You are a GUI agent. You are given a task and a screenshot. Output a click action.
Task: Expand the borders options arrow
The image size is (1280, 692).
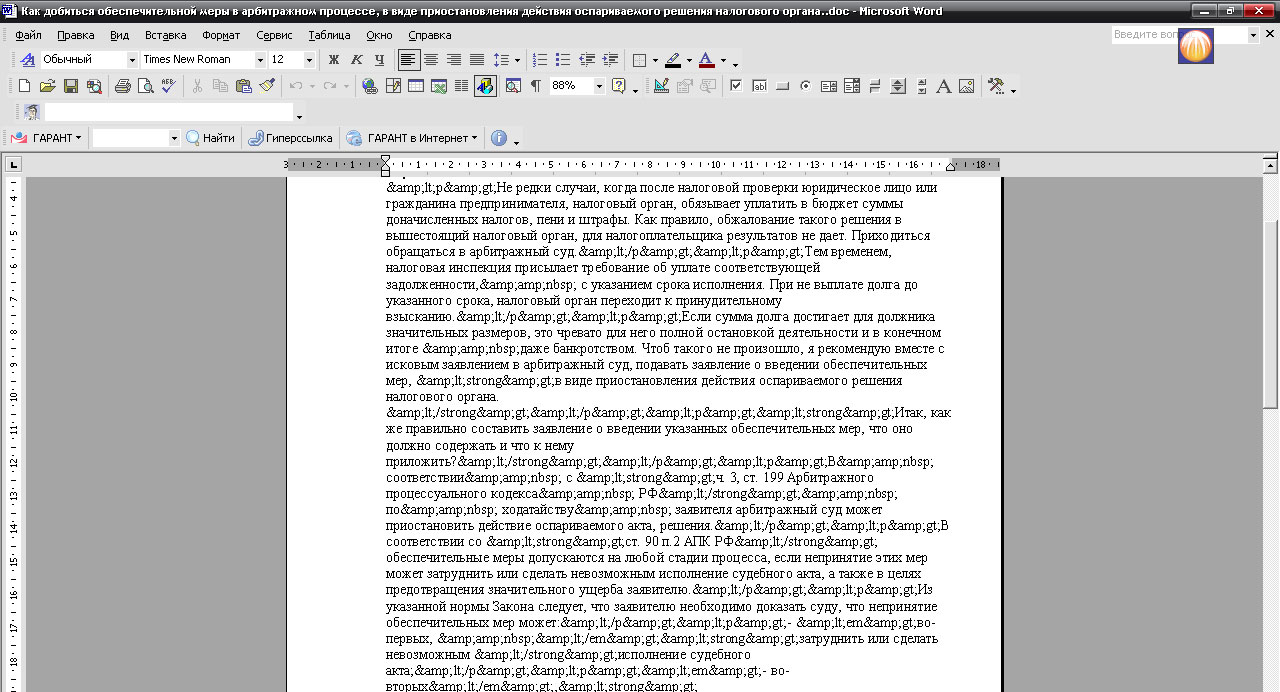654,60
